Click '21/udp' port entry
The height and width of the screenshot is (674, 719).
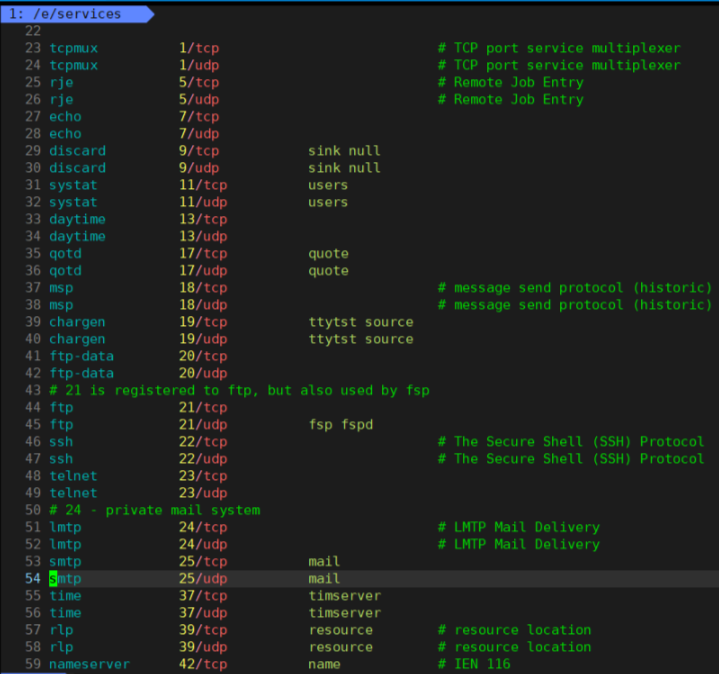tap(203, 425)
